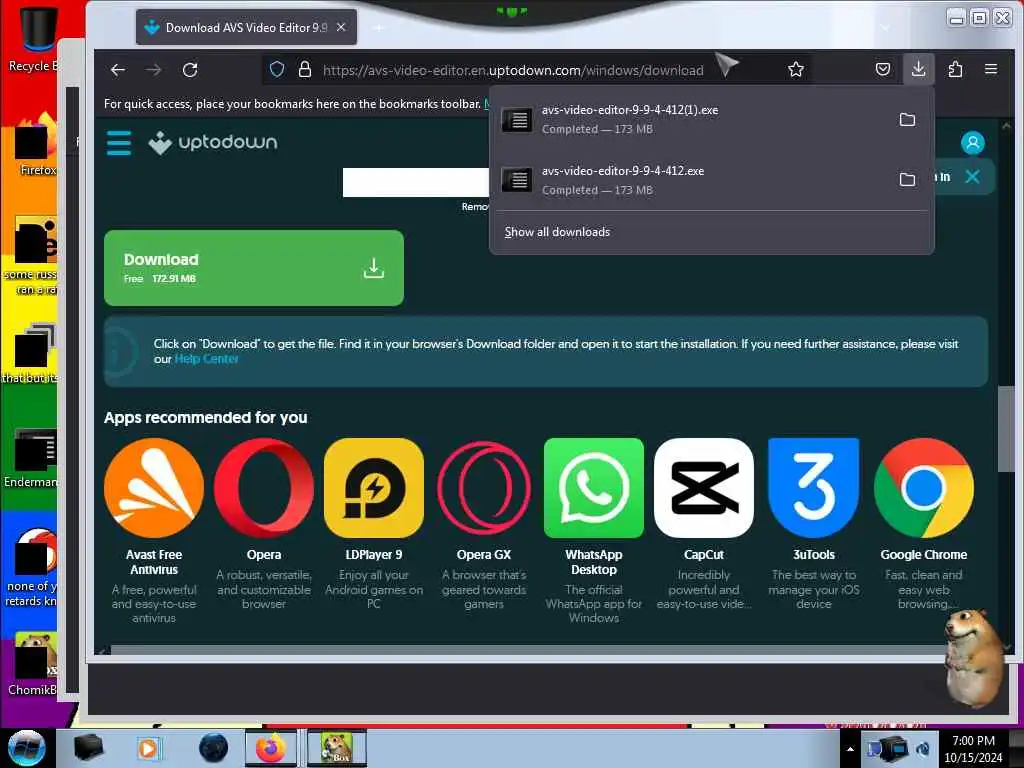Click the site security padlock icon
This screenshot has width=1024, height=768.
[304, 69]
